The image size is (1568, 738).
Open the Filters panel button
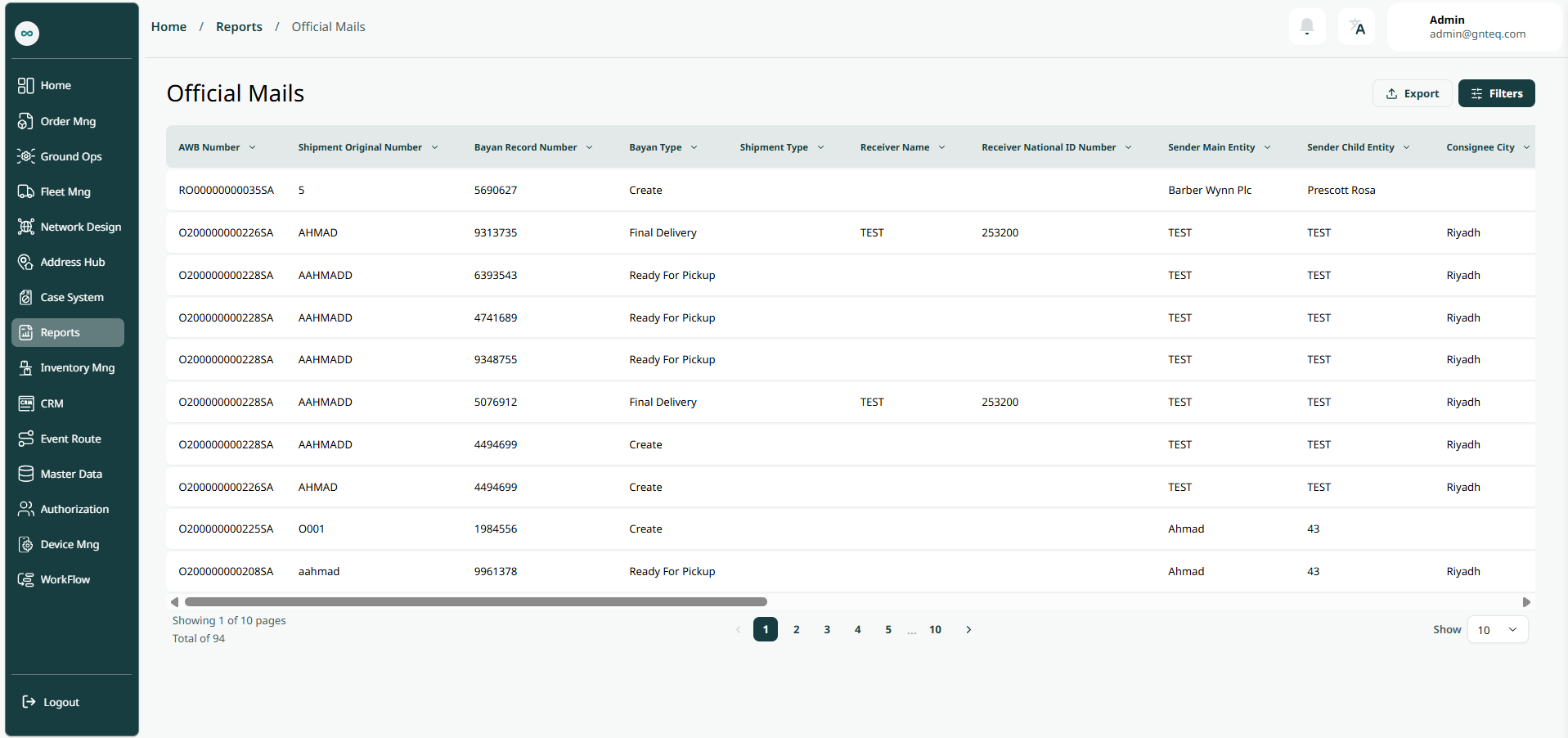pos(1496,93)
